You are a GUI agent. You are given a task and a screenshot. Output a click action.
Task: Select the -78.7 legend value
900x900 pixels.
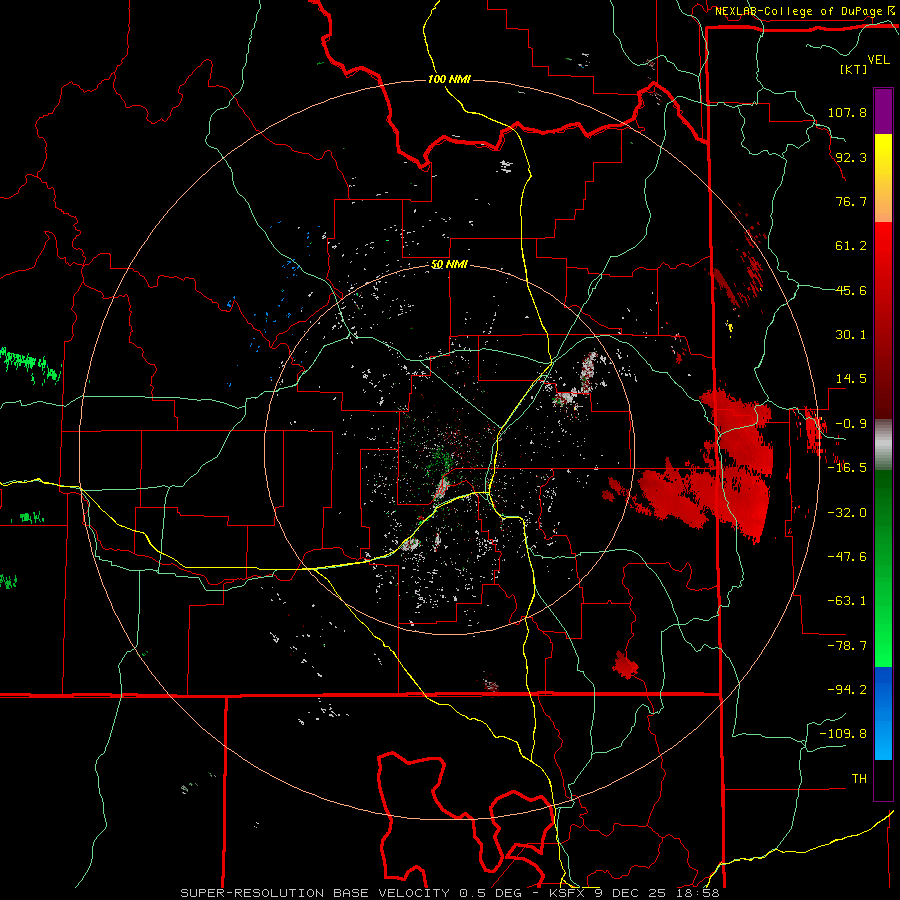(847, 646)
